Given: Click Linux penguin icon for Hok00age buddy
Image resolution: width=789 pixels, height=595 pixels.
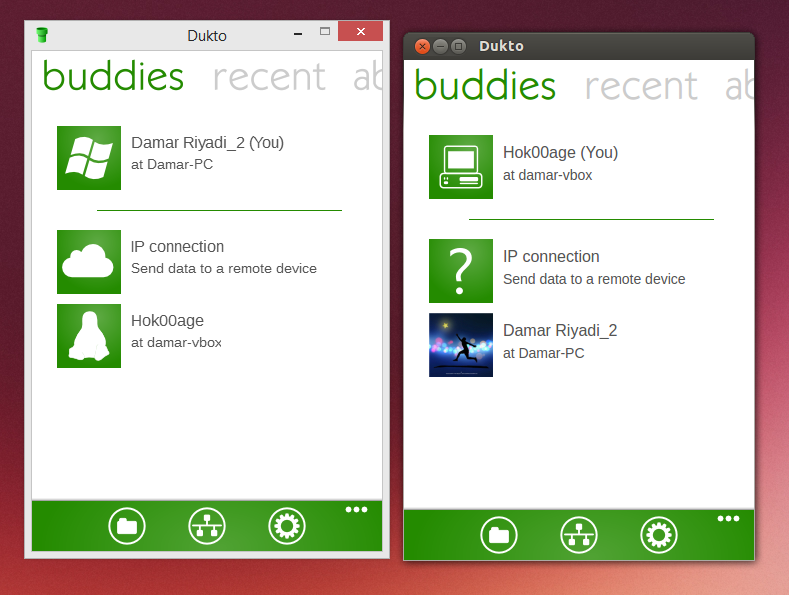Looking at the screenshot, I should click(x=89, y=336).
